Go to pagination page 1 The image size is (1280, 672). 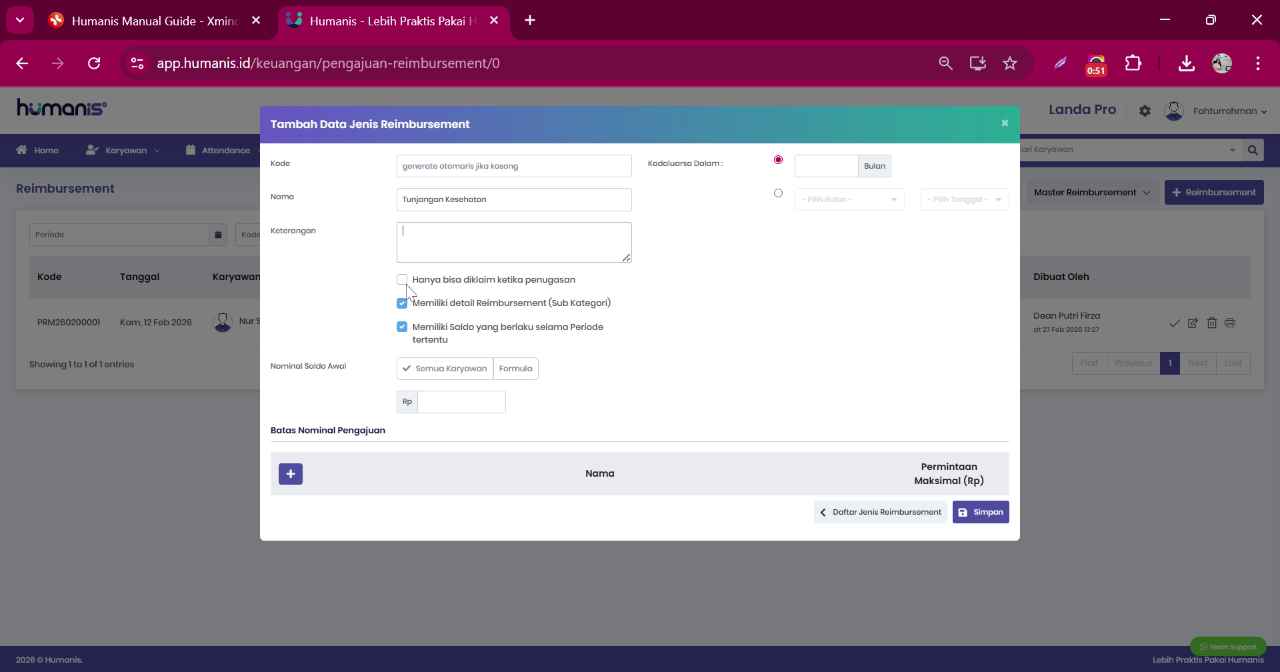[x=1169, y=363]
